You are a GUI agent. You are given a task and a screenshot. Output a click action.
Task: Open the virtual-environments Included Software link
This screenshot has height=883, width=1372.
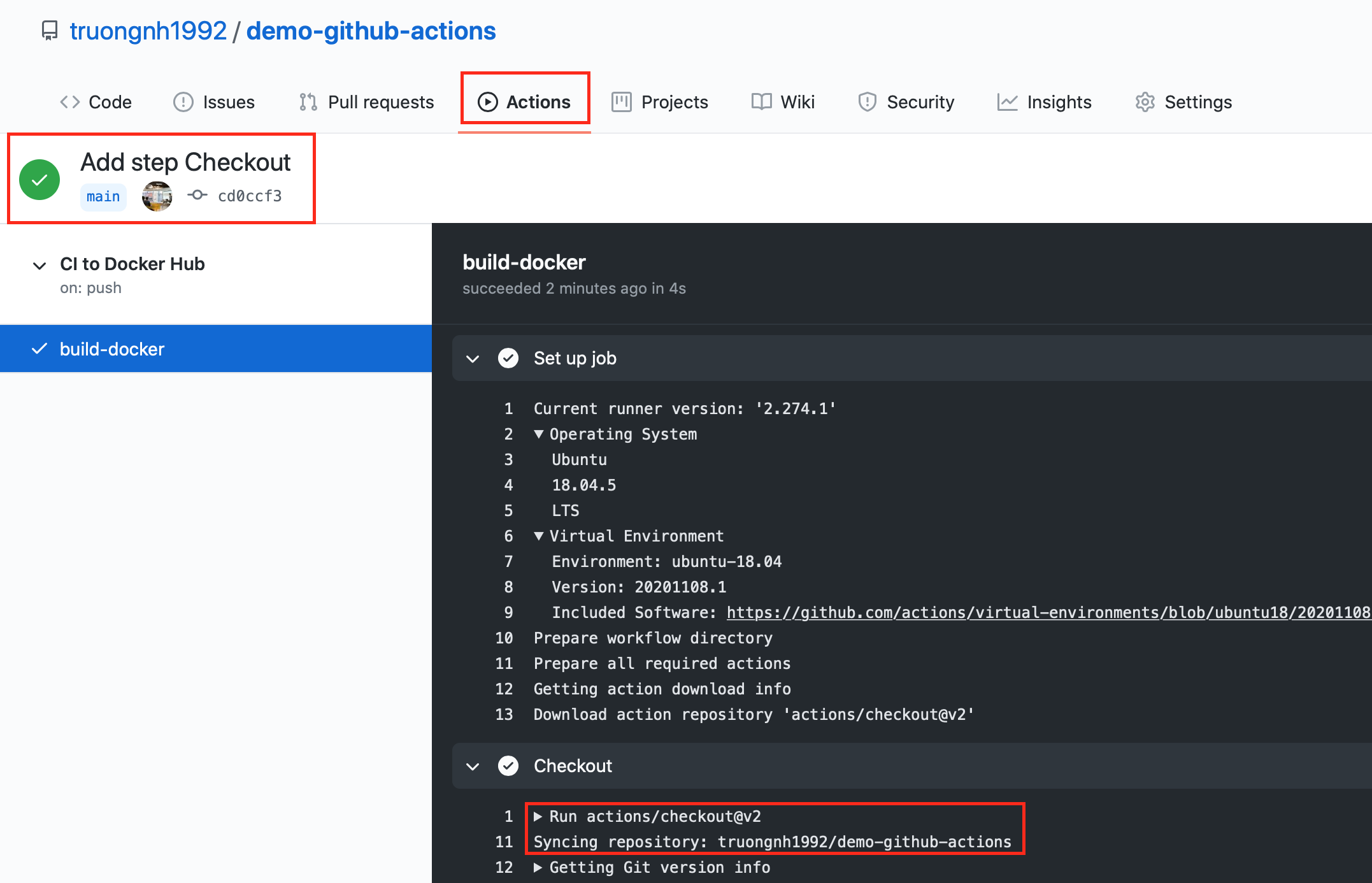pos(1048,613)
